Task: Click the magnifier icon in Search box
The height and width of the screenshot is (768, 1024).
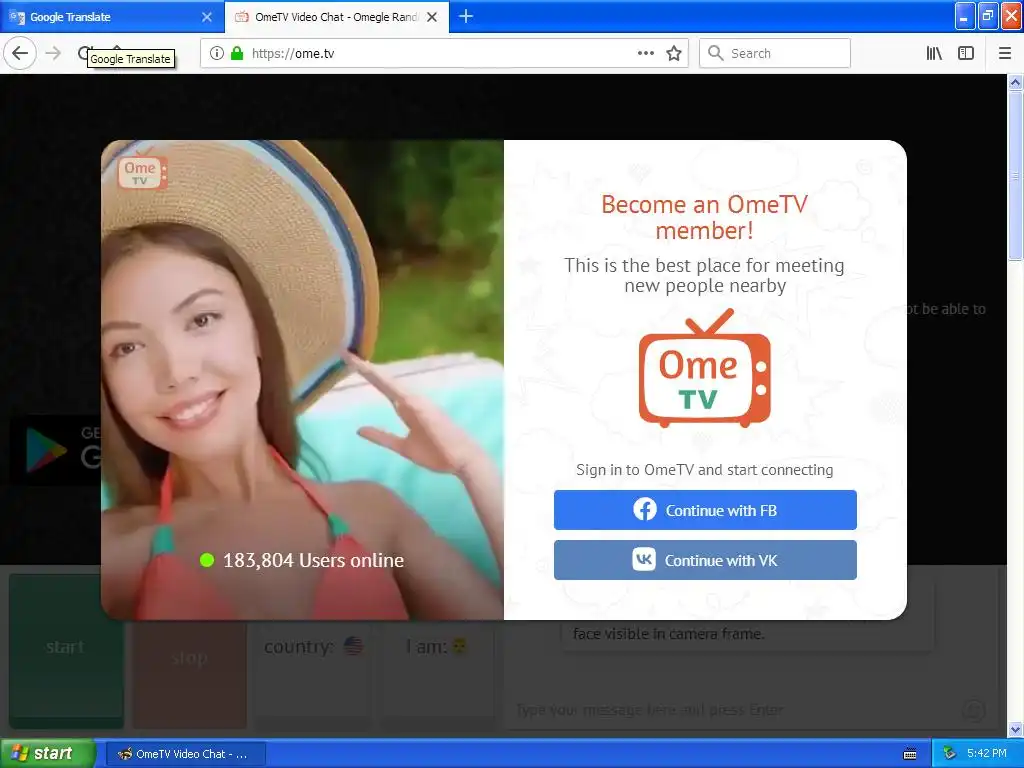Action: (716, 53)
